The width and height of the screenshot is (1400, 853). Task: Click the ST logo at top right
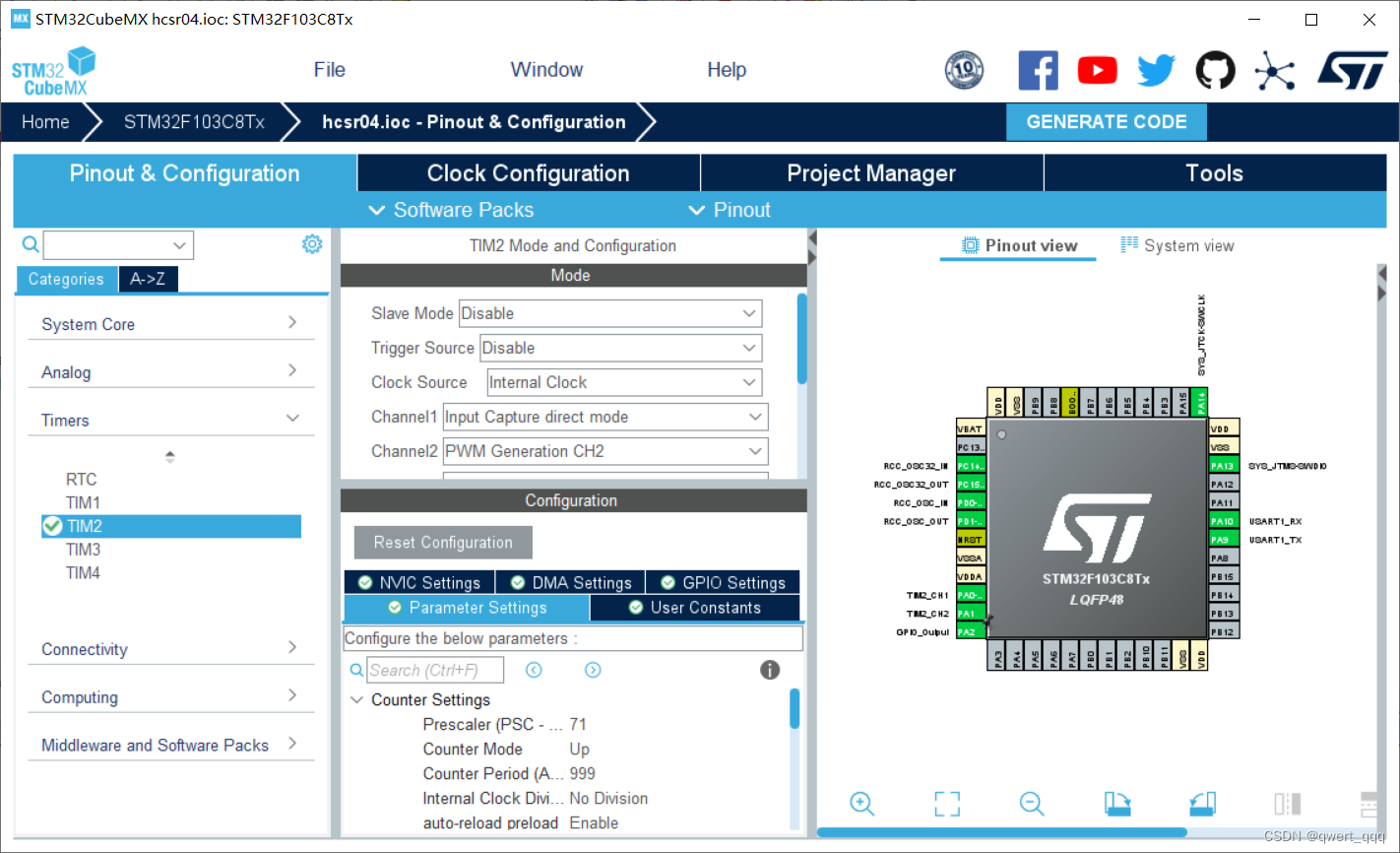[1353, 70]
